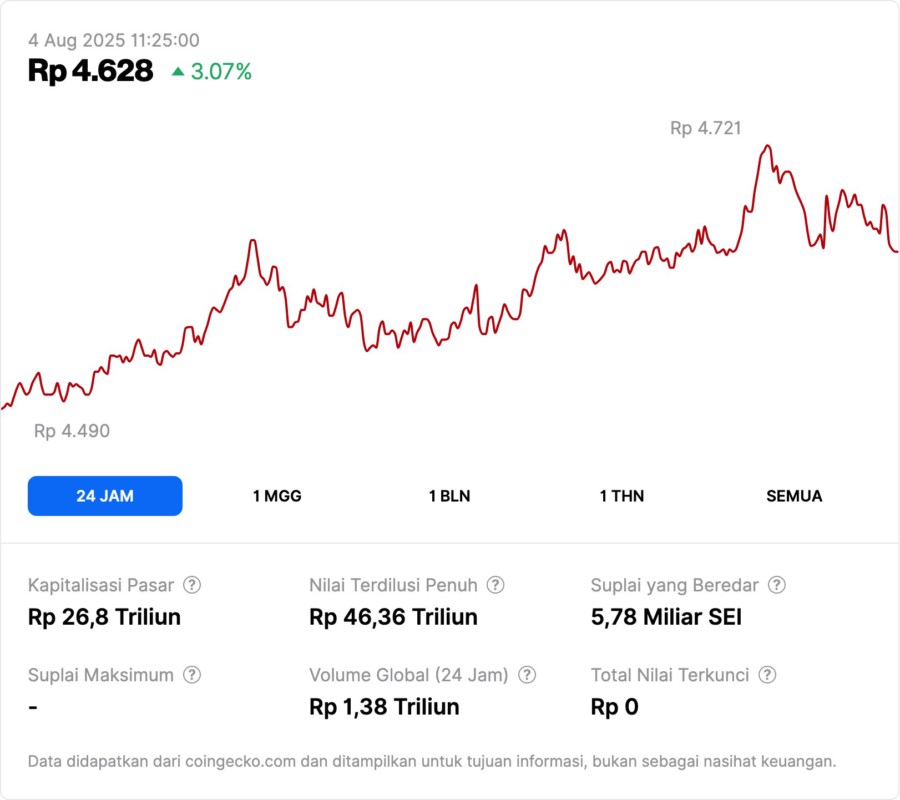The image size is (900, 800).
Task: Select the 24 JAM time range
Action: (x=105, y=496)
